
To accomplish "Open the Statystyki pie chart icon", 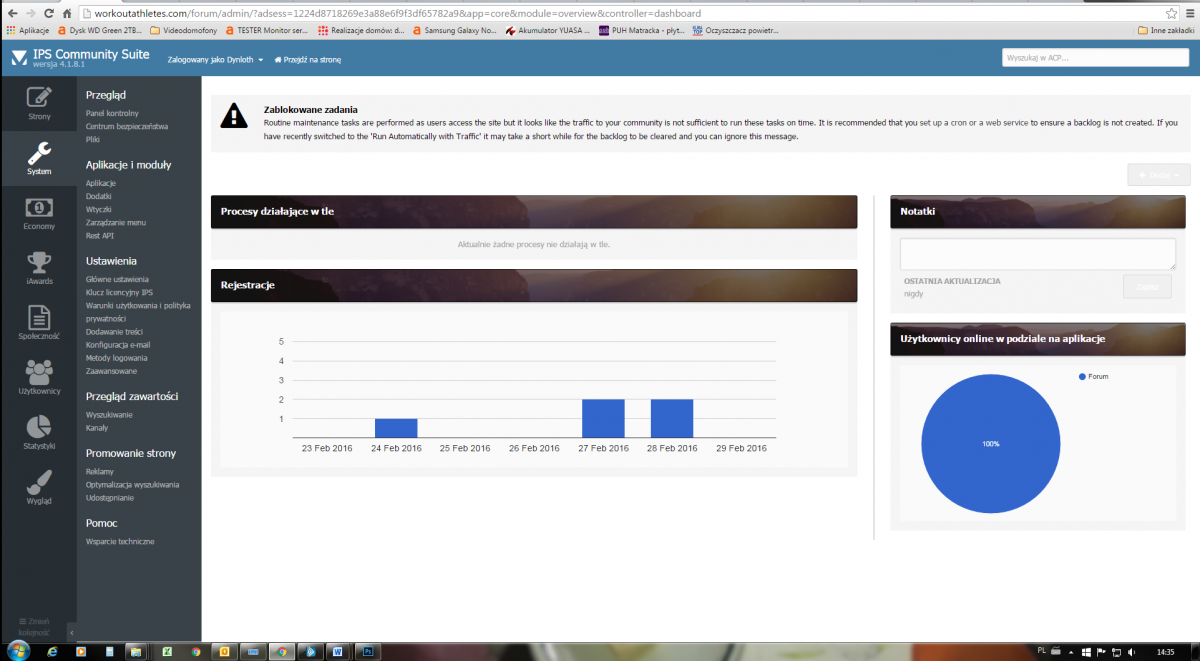I will coord(39,428).
